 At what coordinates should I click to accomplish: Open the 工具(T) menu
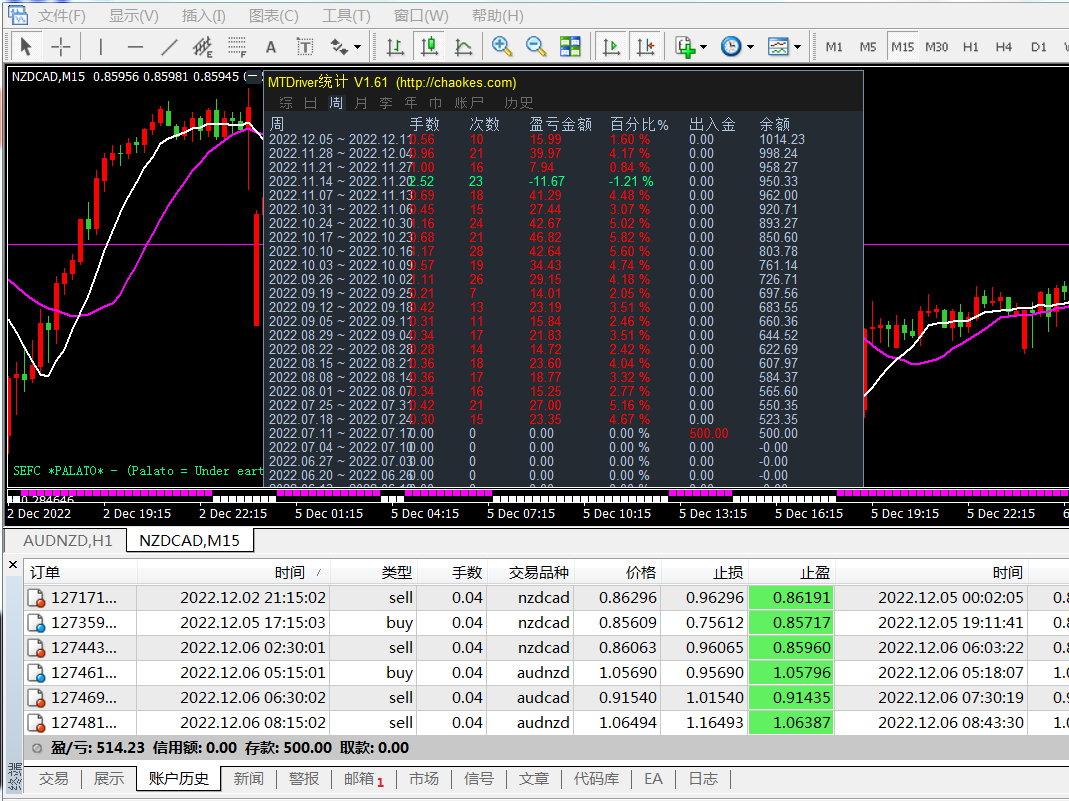(x=346, y=16)
